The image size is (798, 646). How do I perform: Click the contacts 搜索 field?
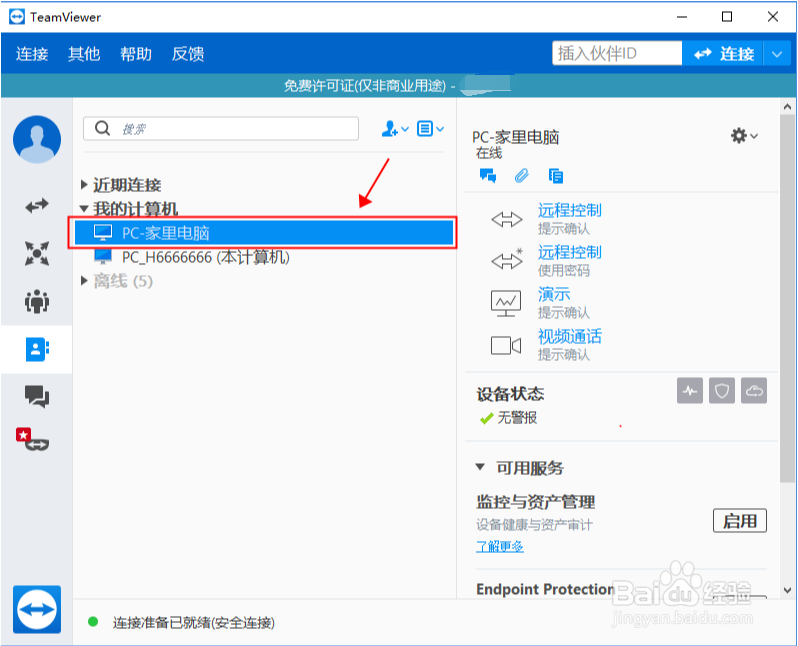coord(221,128)
